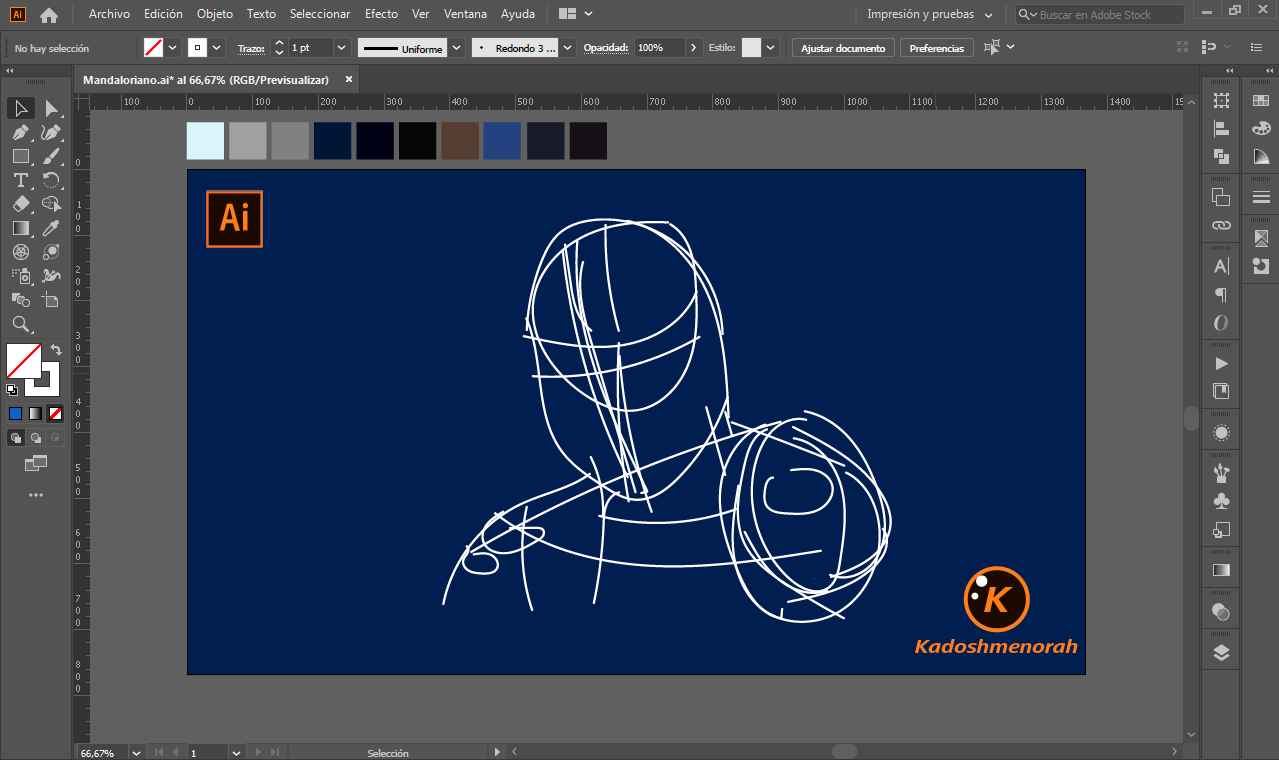Open the Uniforme width profile dropdown
This screenshot has width=1279, height=760.
(457, 47)
